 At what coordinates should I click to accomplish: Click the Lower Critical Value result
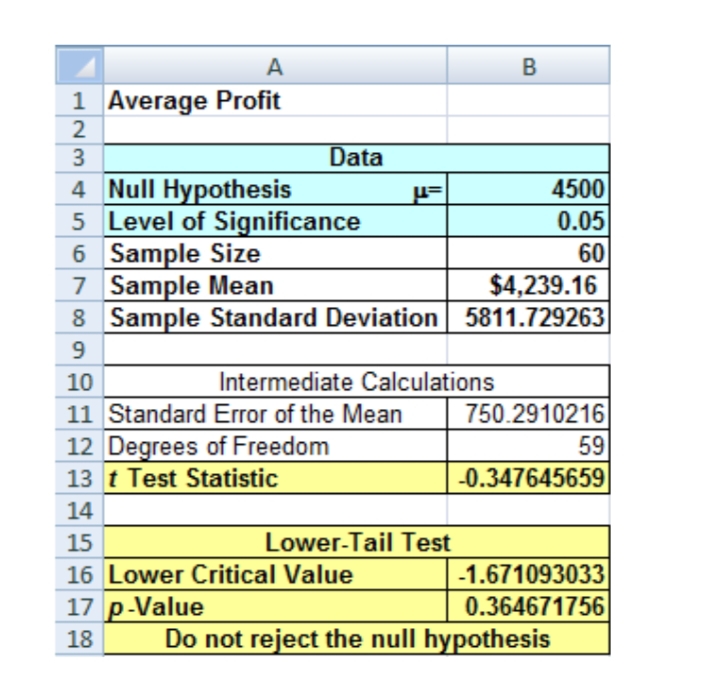528,575
